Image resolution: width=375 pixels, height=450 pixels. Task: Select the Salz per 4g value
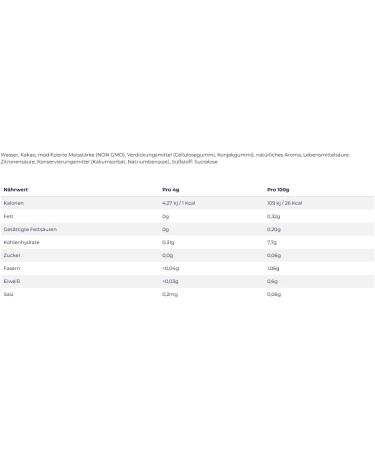pyautogui.click(x=170, y=294)
